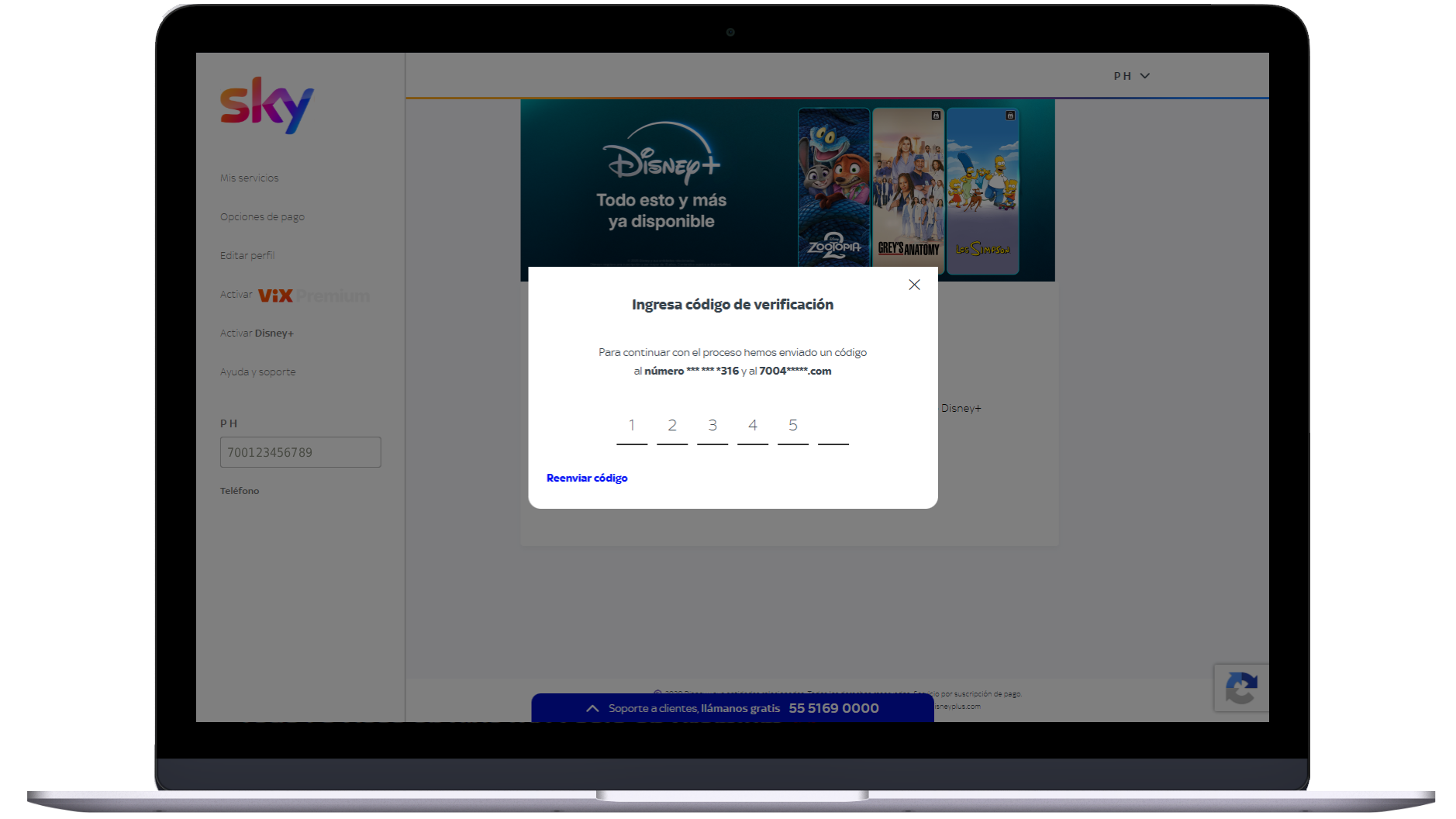Click the account number input field

click(300, 452)
